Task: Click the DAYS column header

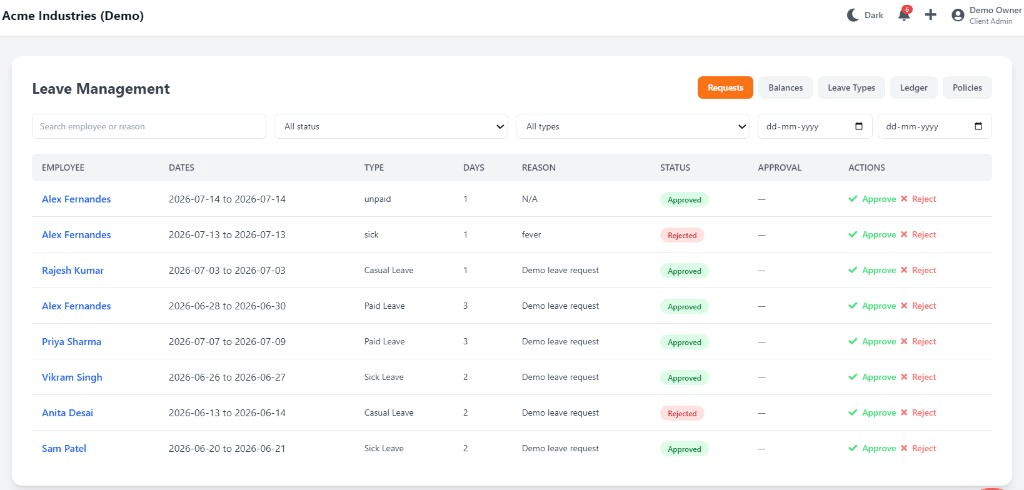Action: coord(474,168)
